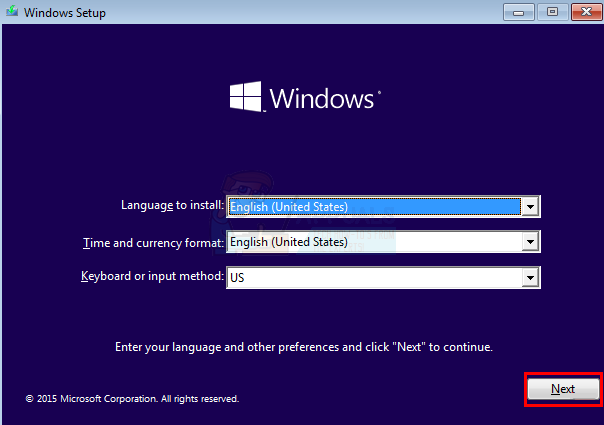The image size is (604, 425).
Task: Select the Language to install combo box field
Action: pyautogui.click(x=383, y=207)
